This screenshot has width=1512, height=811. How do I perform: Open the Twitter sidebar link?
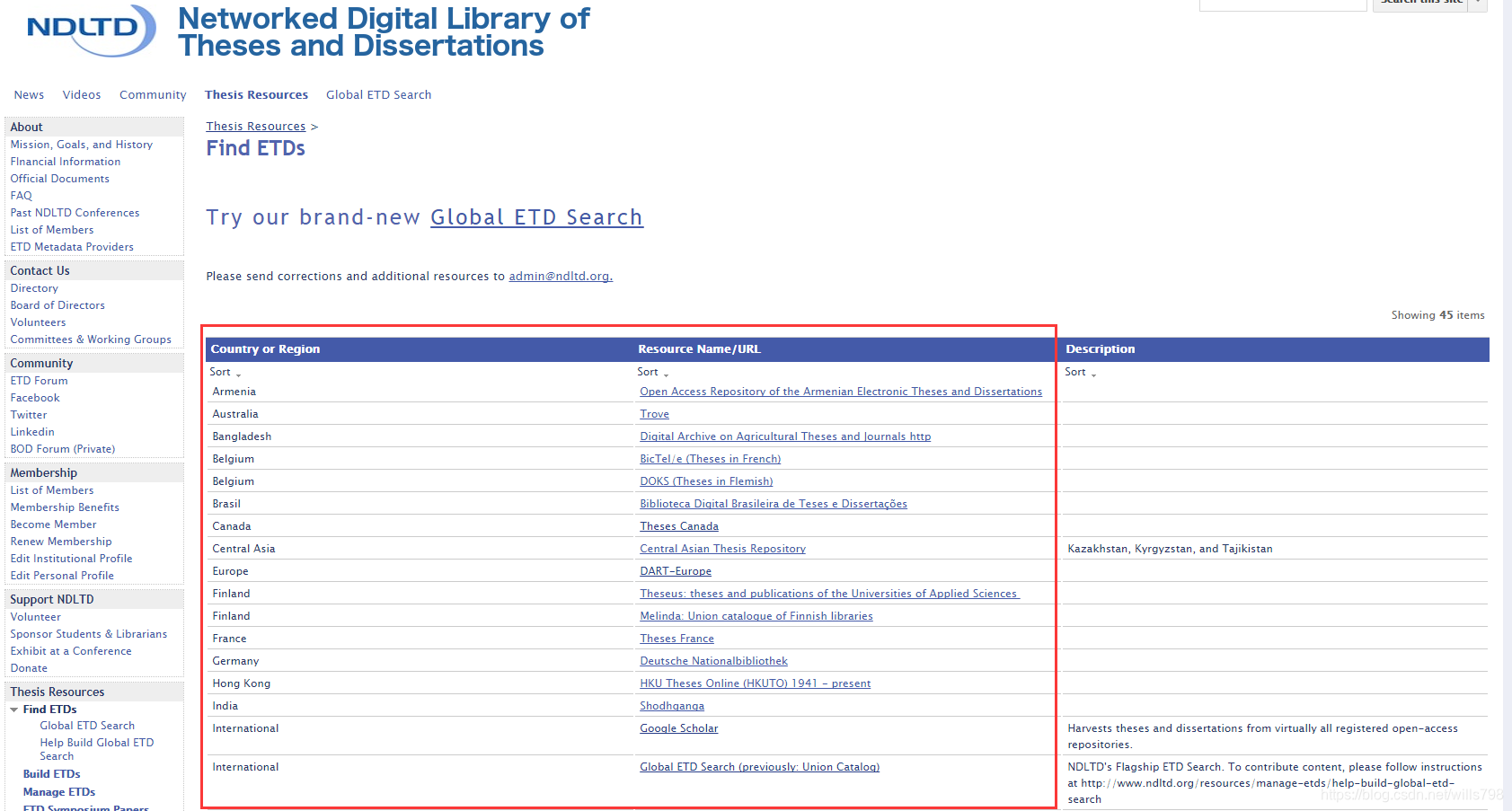(x=29, y=415)
